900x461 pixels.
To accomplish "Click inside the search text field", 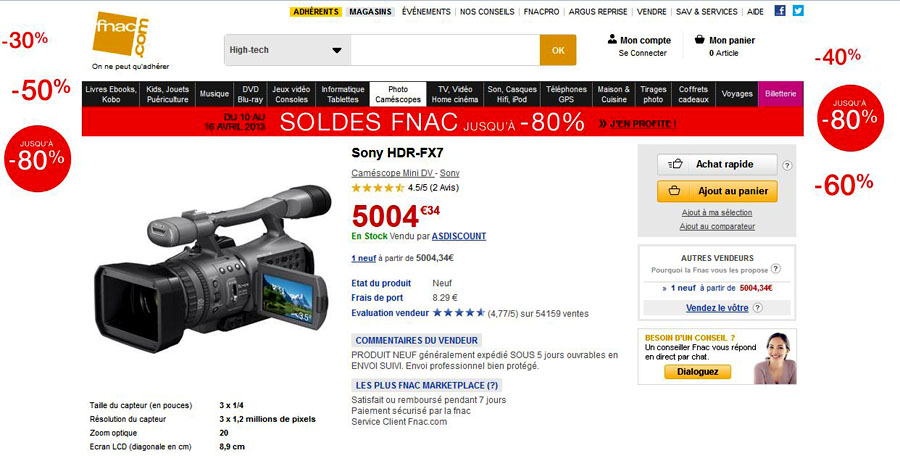I will tap(445, 50).
